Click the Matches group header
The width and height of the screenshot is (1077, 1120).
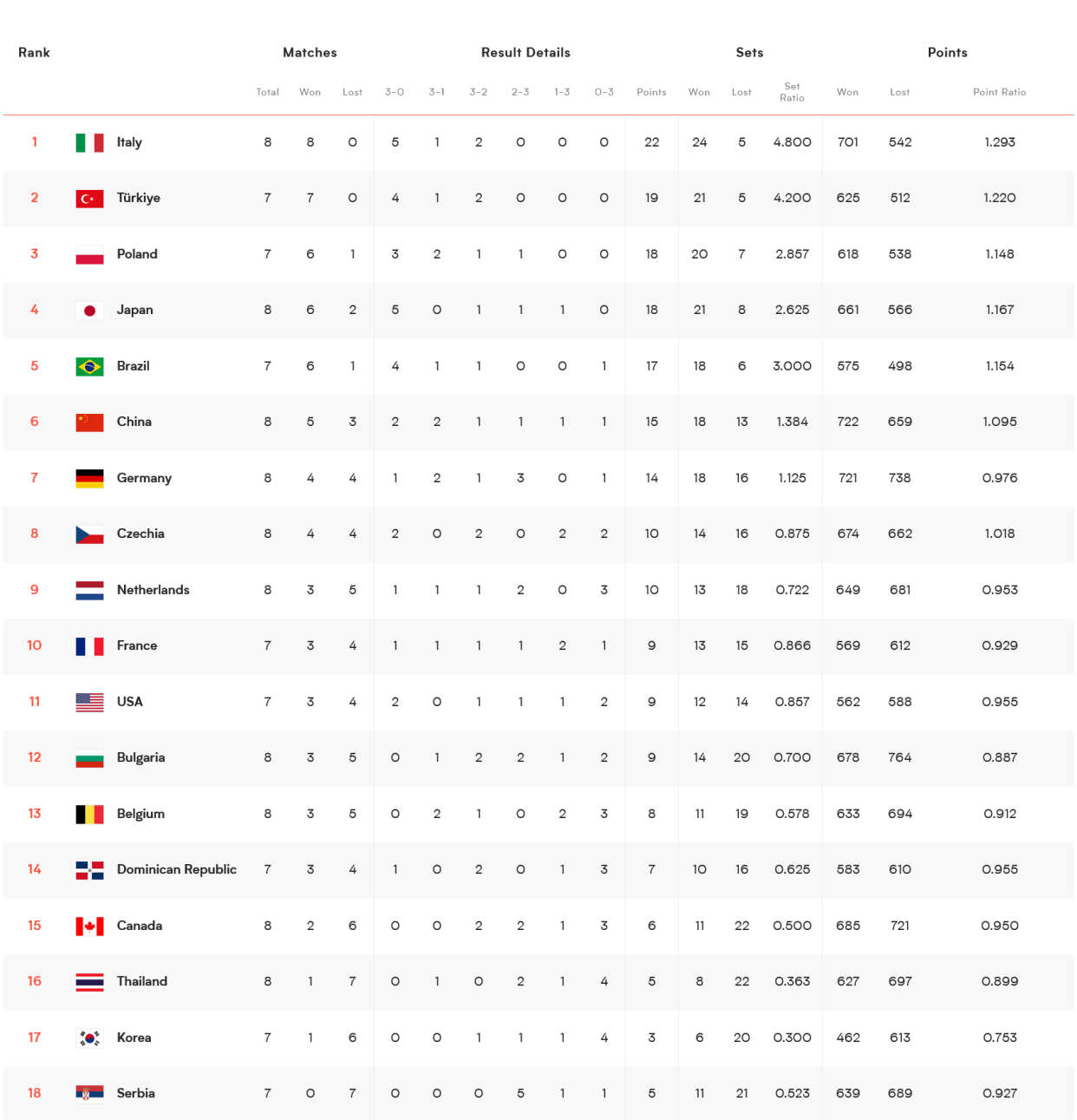click(x=310, y=53)
